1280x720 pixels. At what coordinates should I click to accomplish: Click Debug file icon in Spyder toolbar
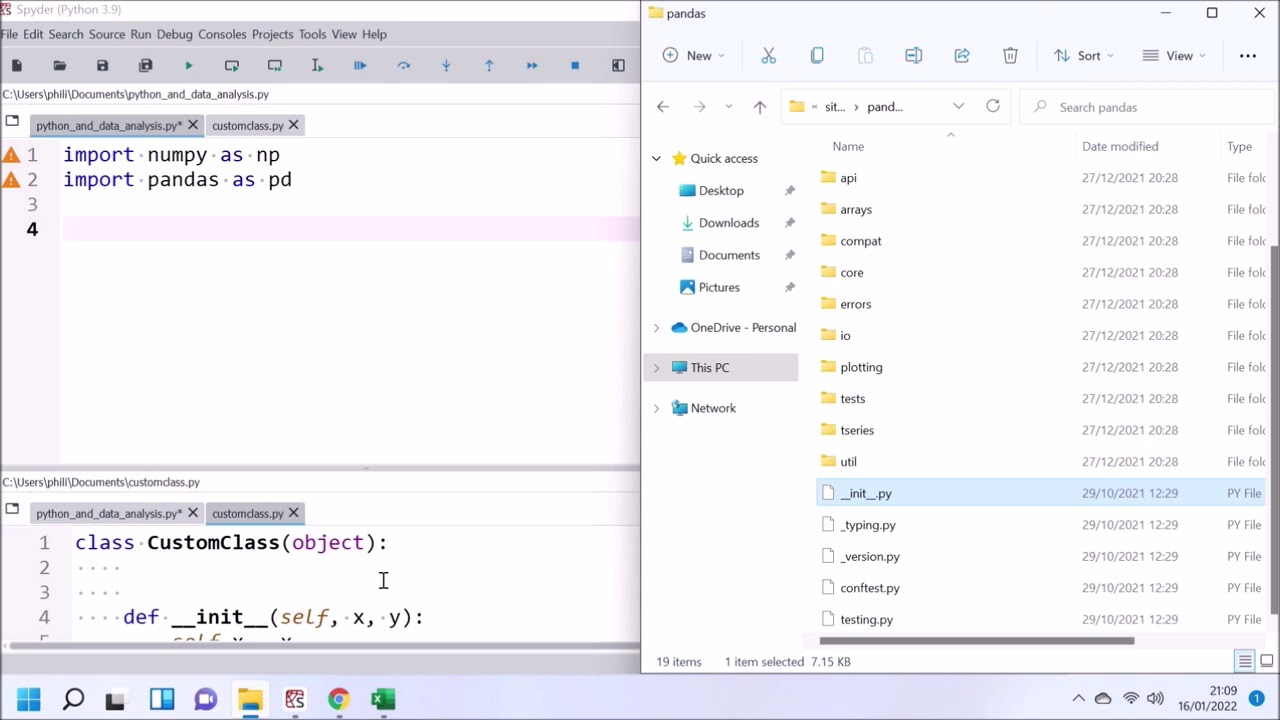[360, 66]
